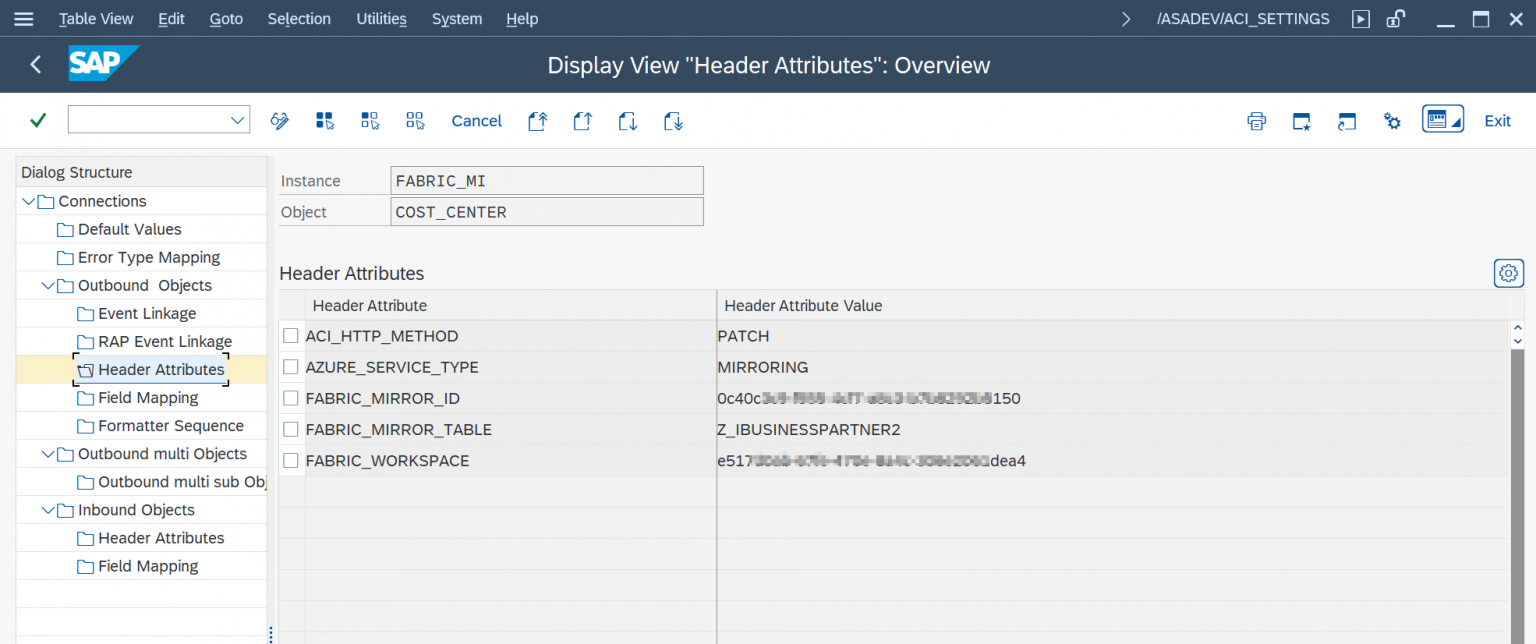The height and width of the screenshot is (644, 1536).
Task: Select the ACI_HTTP_METHOD row checkbox
Action: click(x=290, y=335)
